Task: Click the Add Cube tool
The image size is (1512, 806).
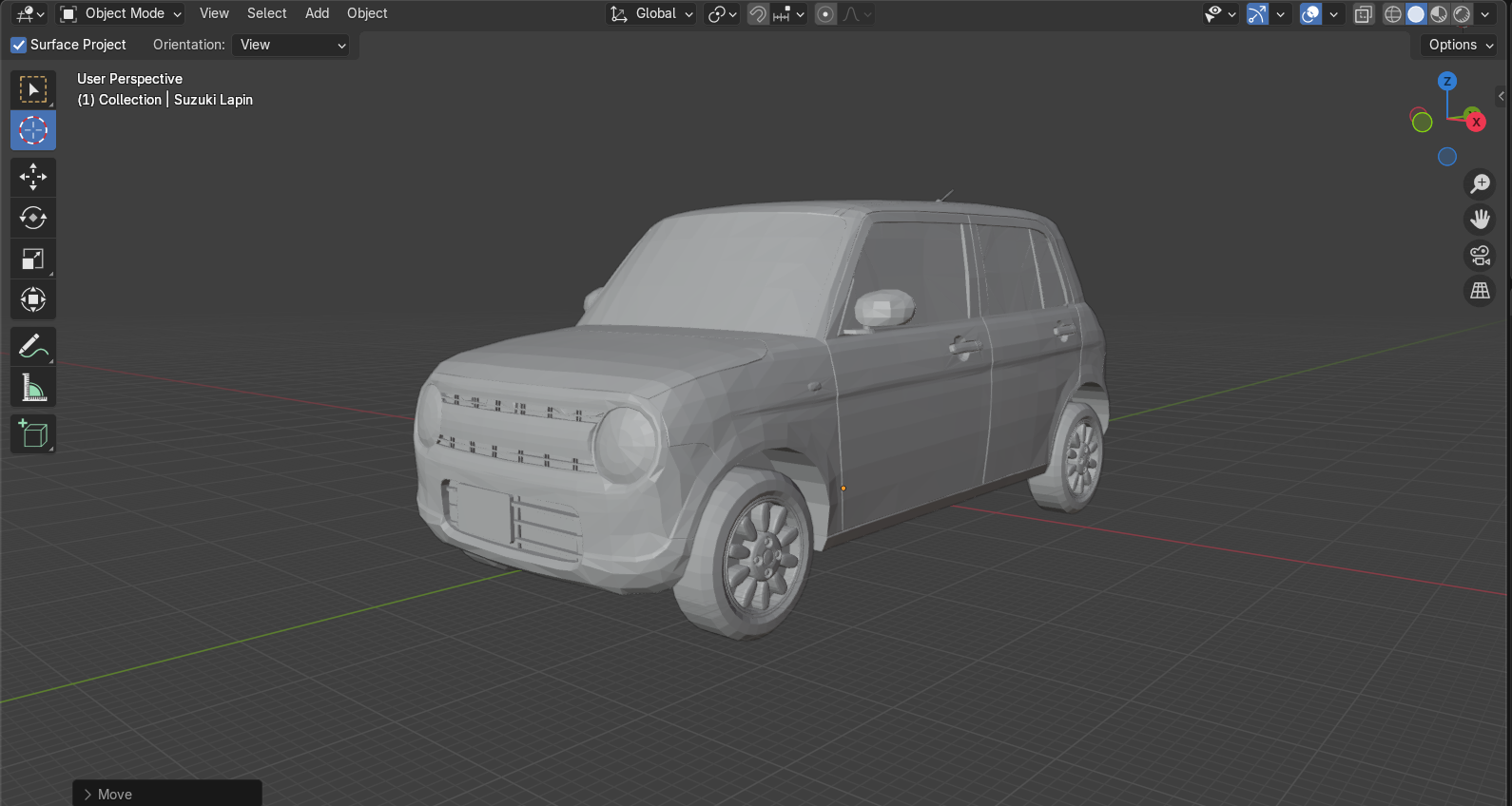Action: [x=33, y=434]
